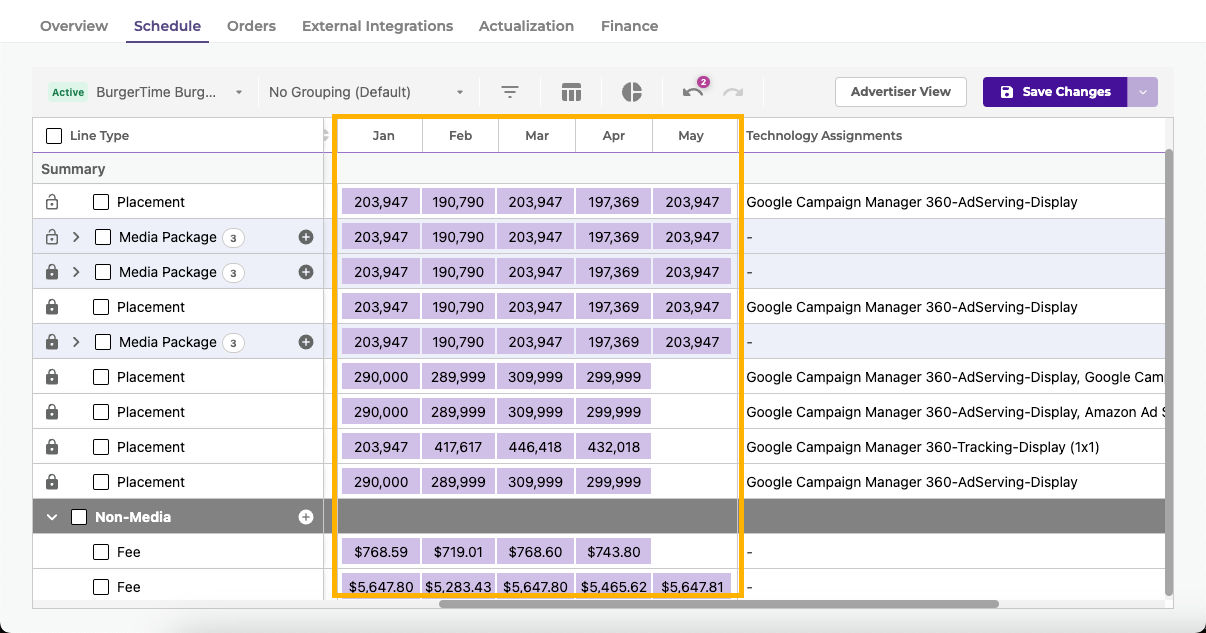
Task: Click the greyed-out redo arrow
Action: (733, 92)
